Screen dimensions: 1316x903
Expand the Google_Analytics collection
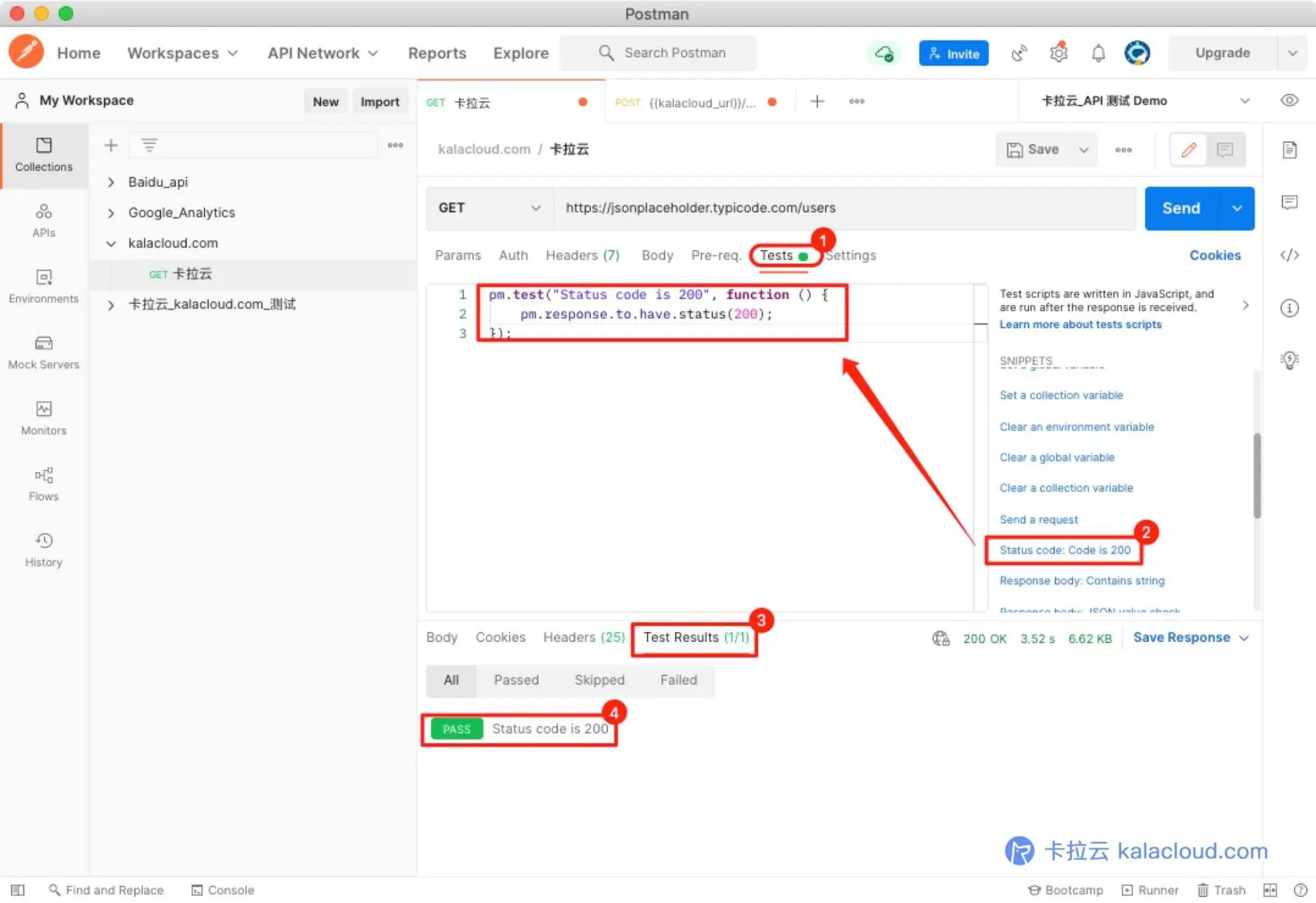click(x=111, y=213)
